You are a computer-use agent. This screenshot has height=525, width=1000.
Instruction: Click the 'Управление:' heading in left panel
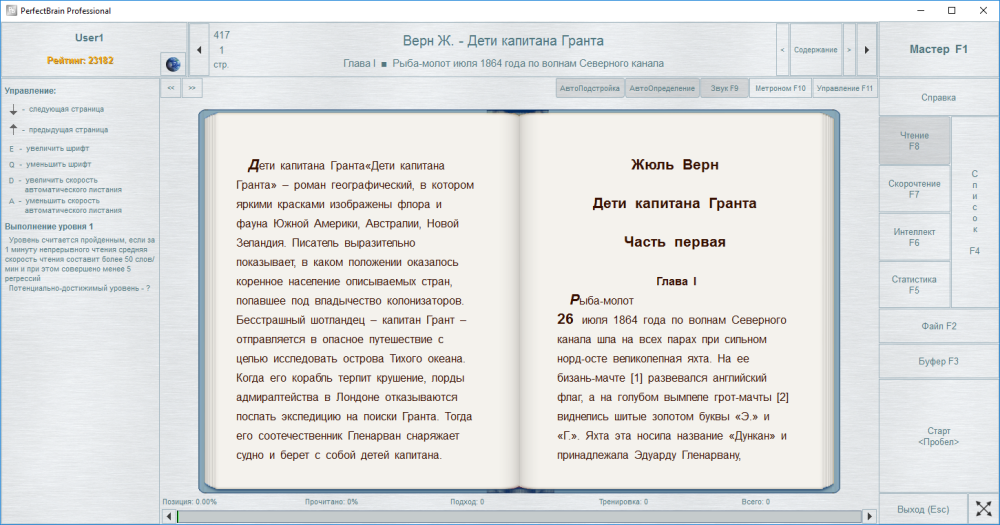point(30,91)
